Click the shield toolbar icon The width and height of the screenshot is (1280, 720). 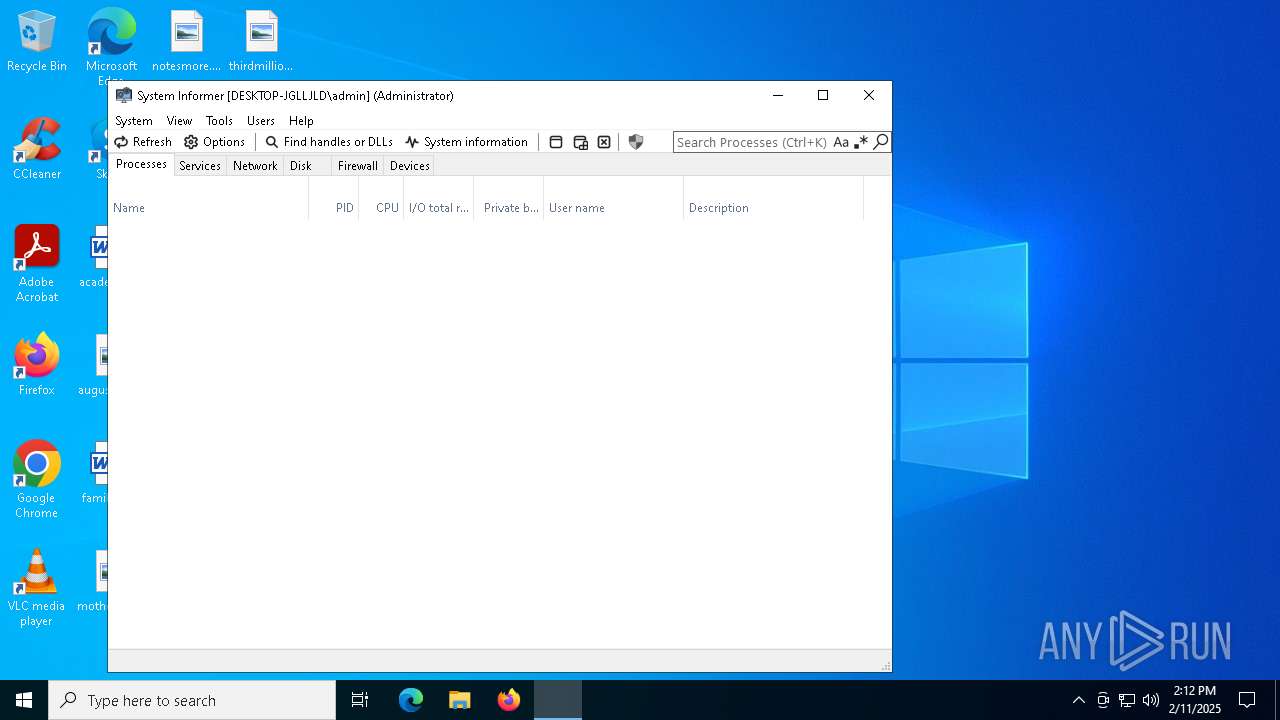pos(636,142)
